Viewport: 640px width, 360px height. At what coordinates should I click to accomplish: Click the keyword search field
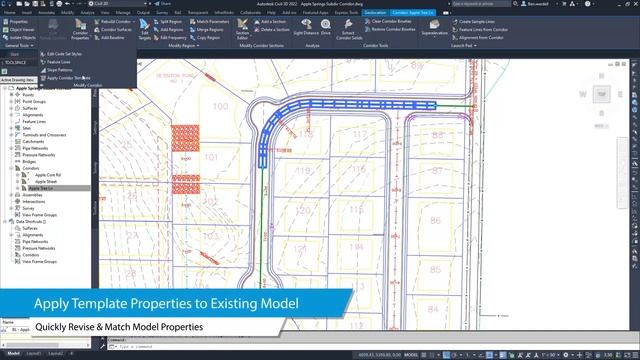pyautogui.click(x=481, y=4)
